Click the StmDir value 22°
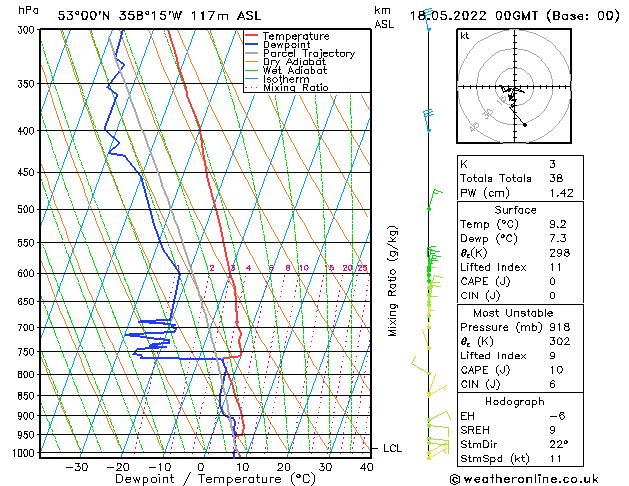Image resolution: width=629 pixels, height=486 pixels. [558, 445]
